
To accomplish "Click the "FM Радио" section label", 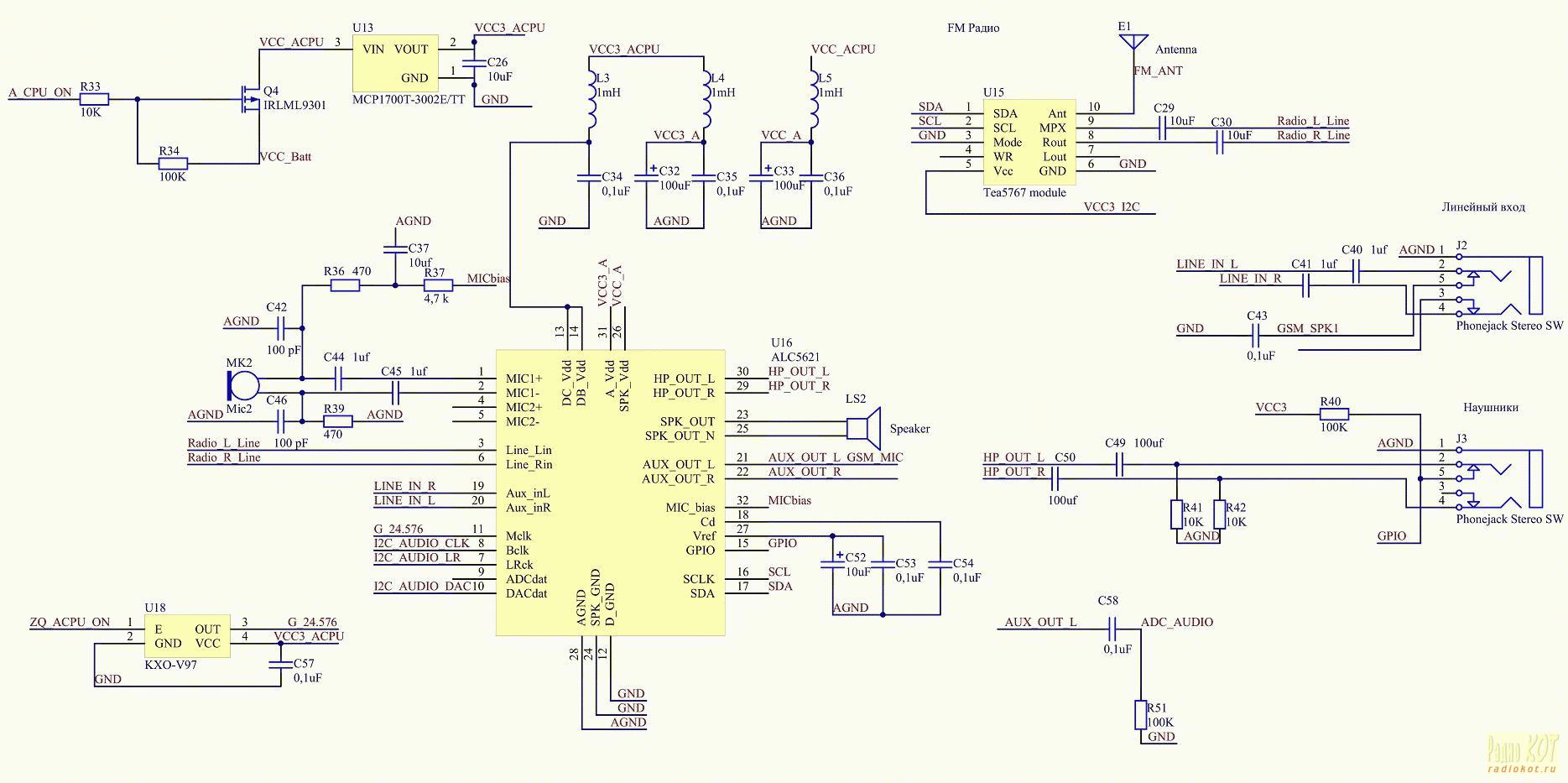I will click(x=973, y=28).
